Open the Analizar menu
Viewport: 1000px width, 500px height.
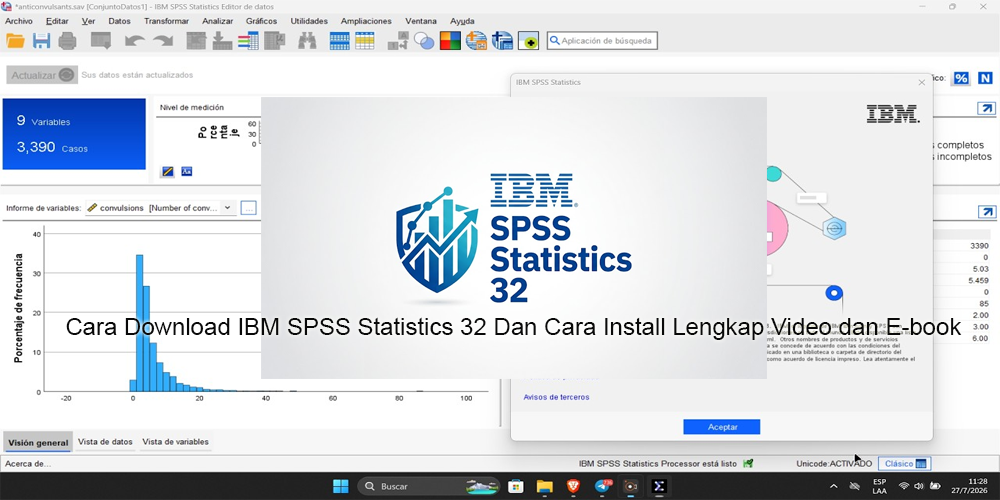click(x=217, y=21)
